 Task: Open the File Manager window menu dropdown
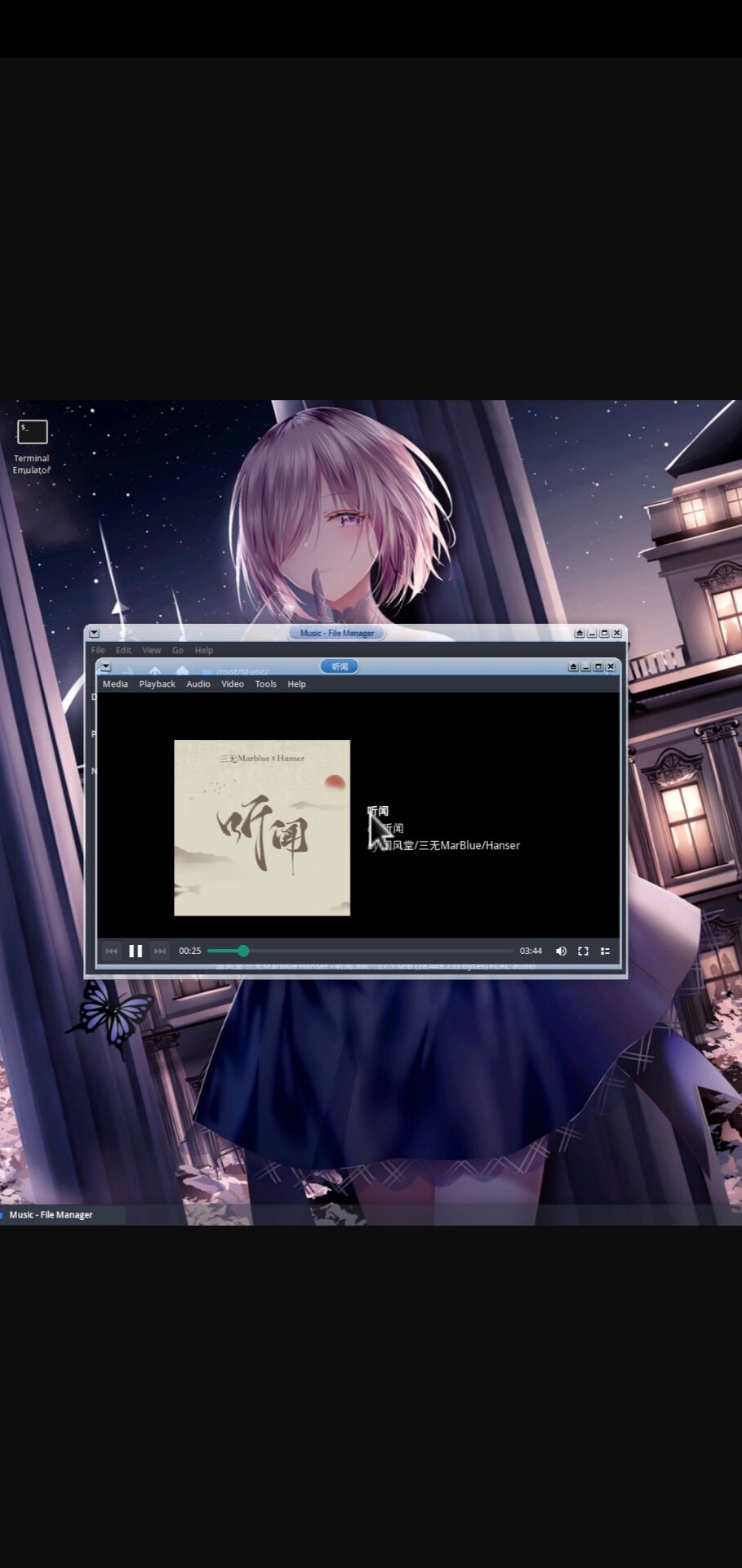[94, 633]
